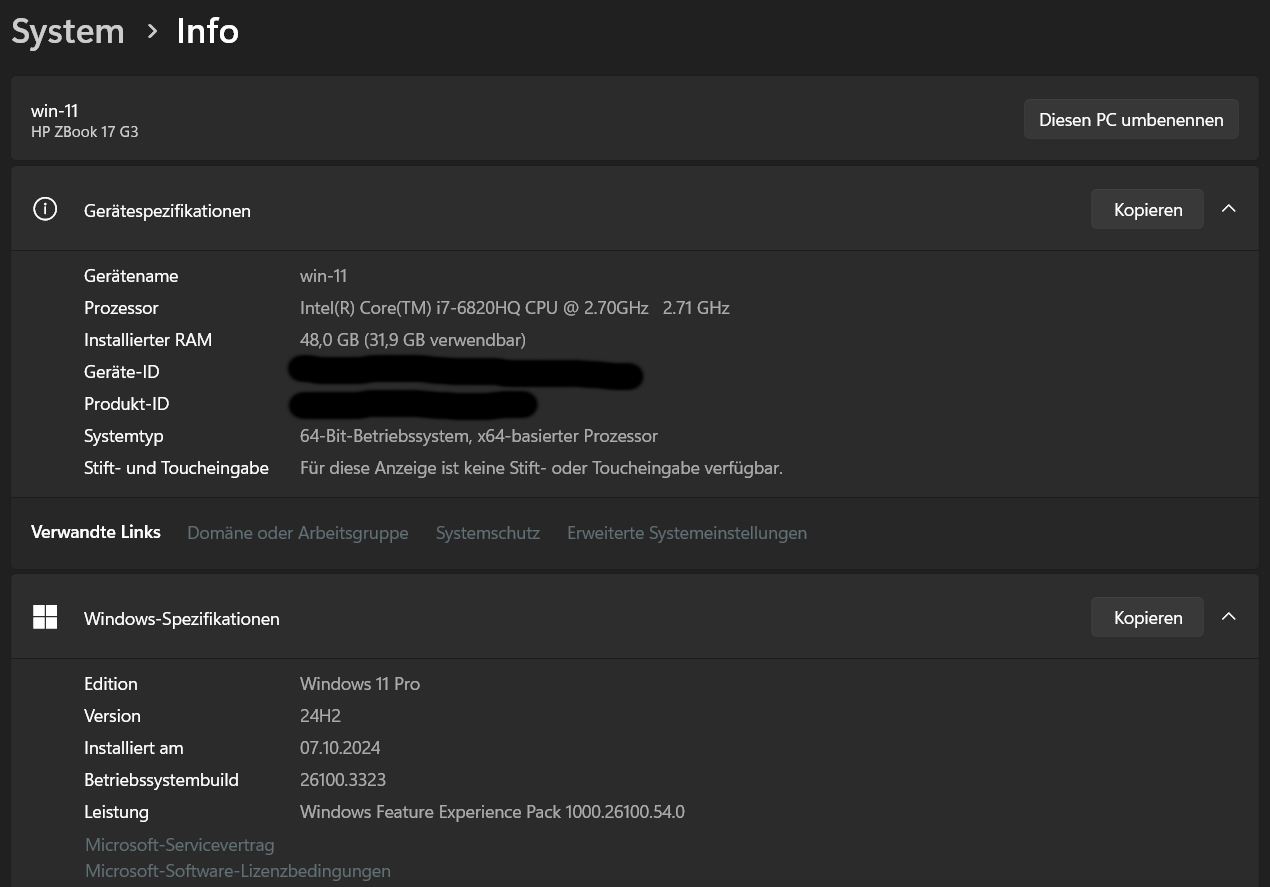Click the info icon beside Gerätespezifikationen
Image resolution: width=1270 pixels, height=887 pixels.
(x=45, y=209)
